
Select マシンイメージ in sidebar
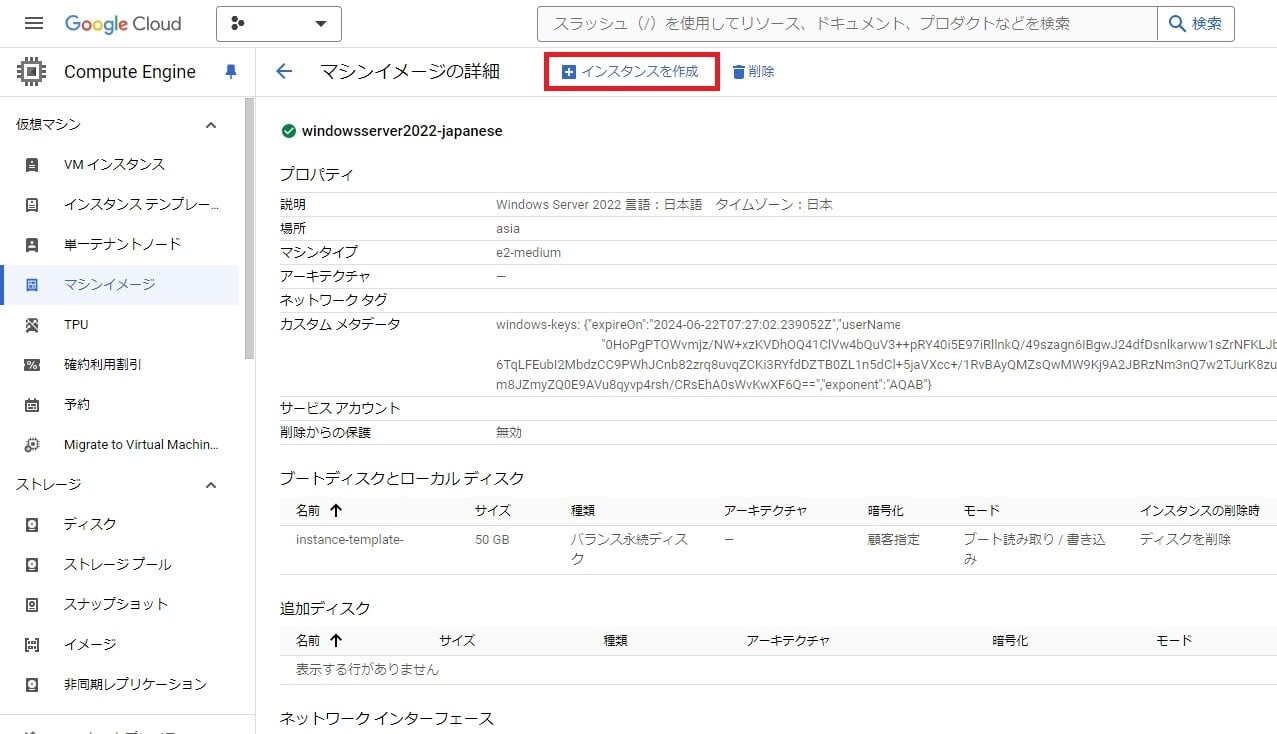(x=120, y=284)
